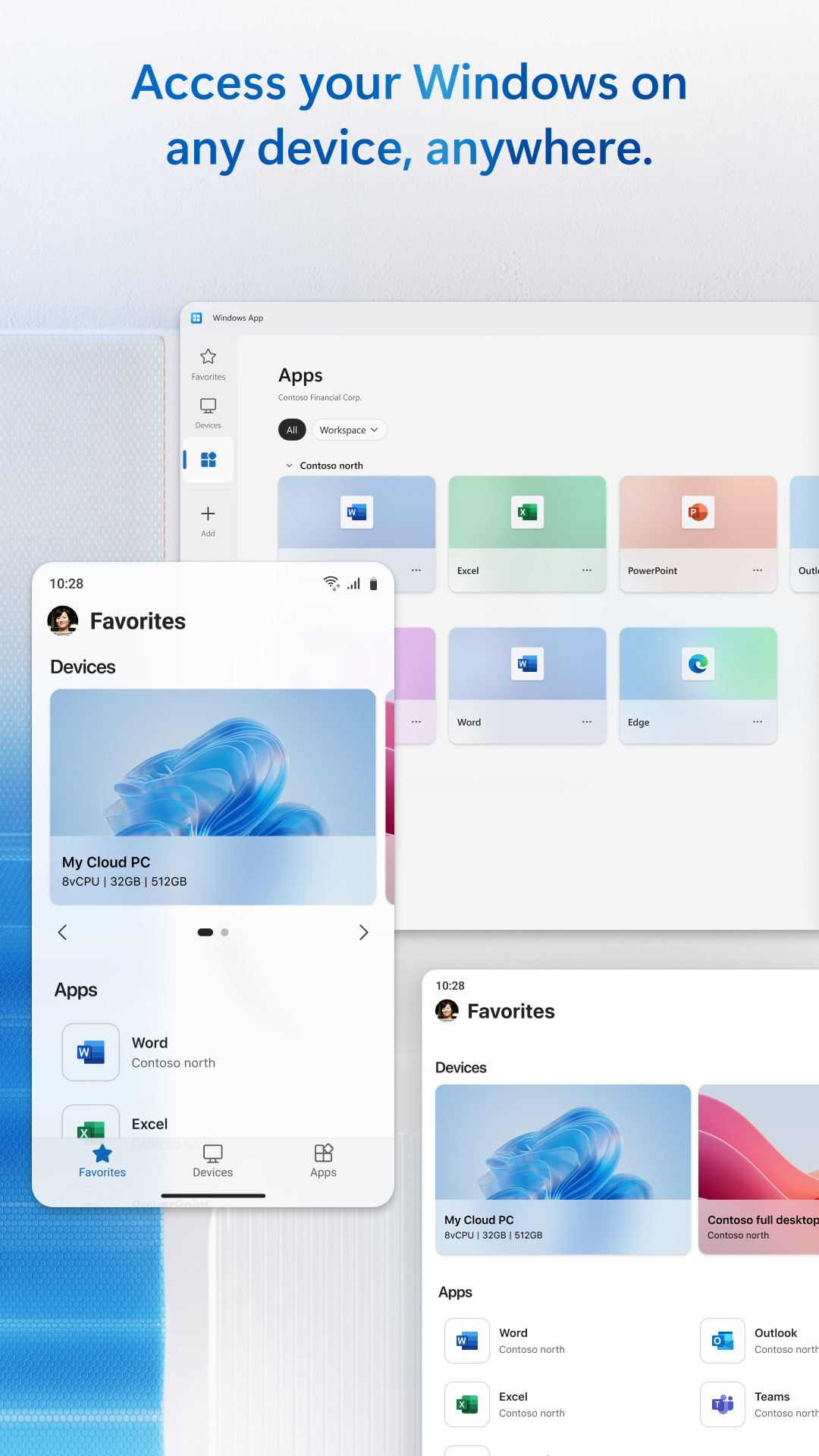The image size is (819, 1456).
Task: Go to previous device with left arrow
Action: (x=63, y=932)
